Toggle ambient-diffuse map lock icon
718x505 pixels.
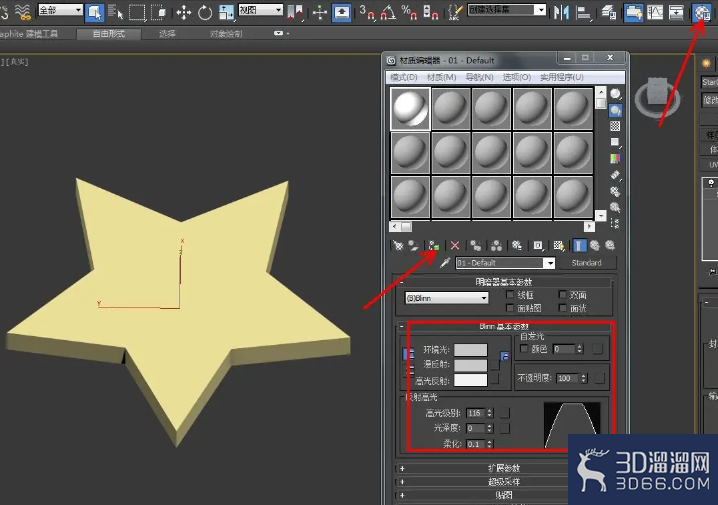click(x=505, y=356)
